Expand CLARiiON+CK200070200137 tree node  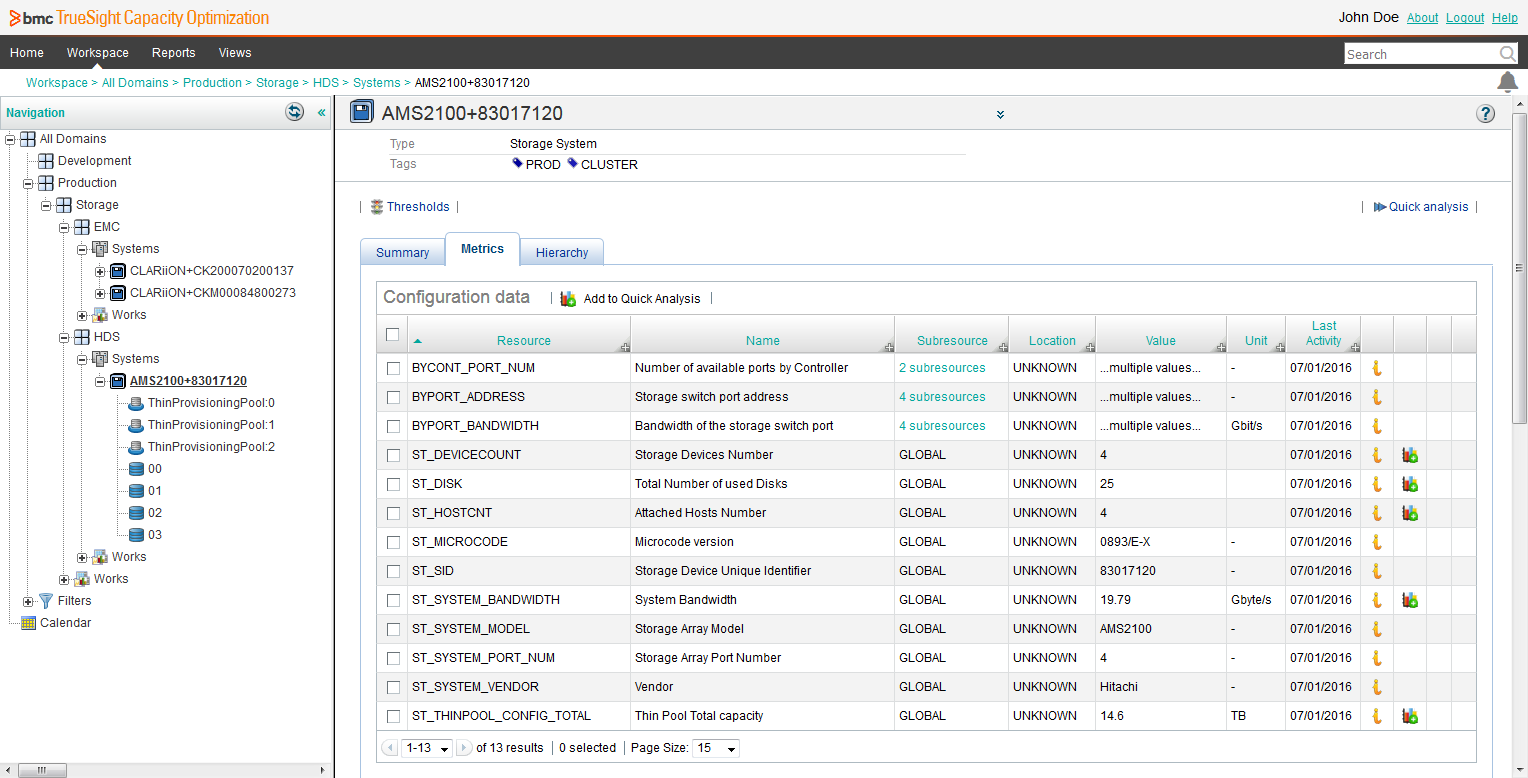tap(100, 271)
